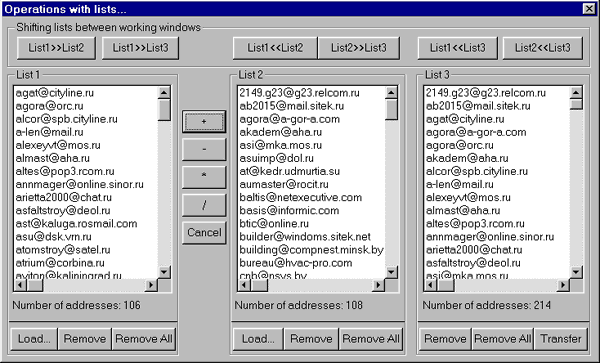The width and height of the screenshot is (600, 363).
Task: Click List 3 vertical scroll up arrow
Action: pos(576,93)
